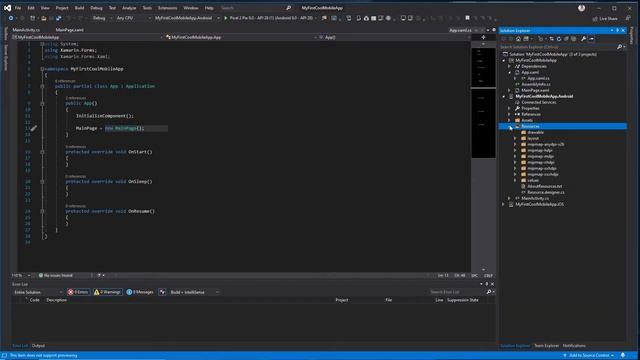Click the green Start debugging play icon
Viewport: 640px width, 360px height.
click(x=226, y=18)
